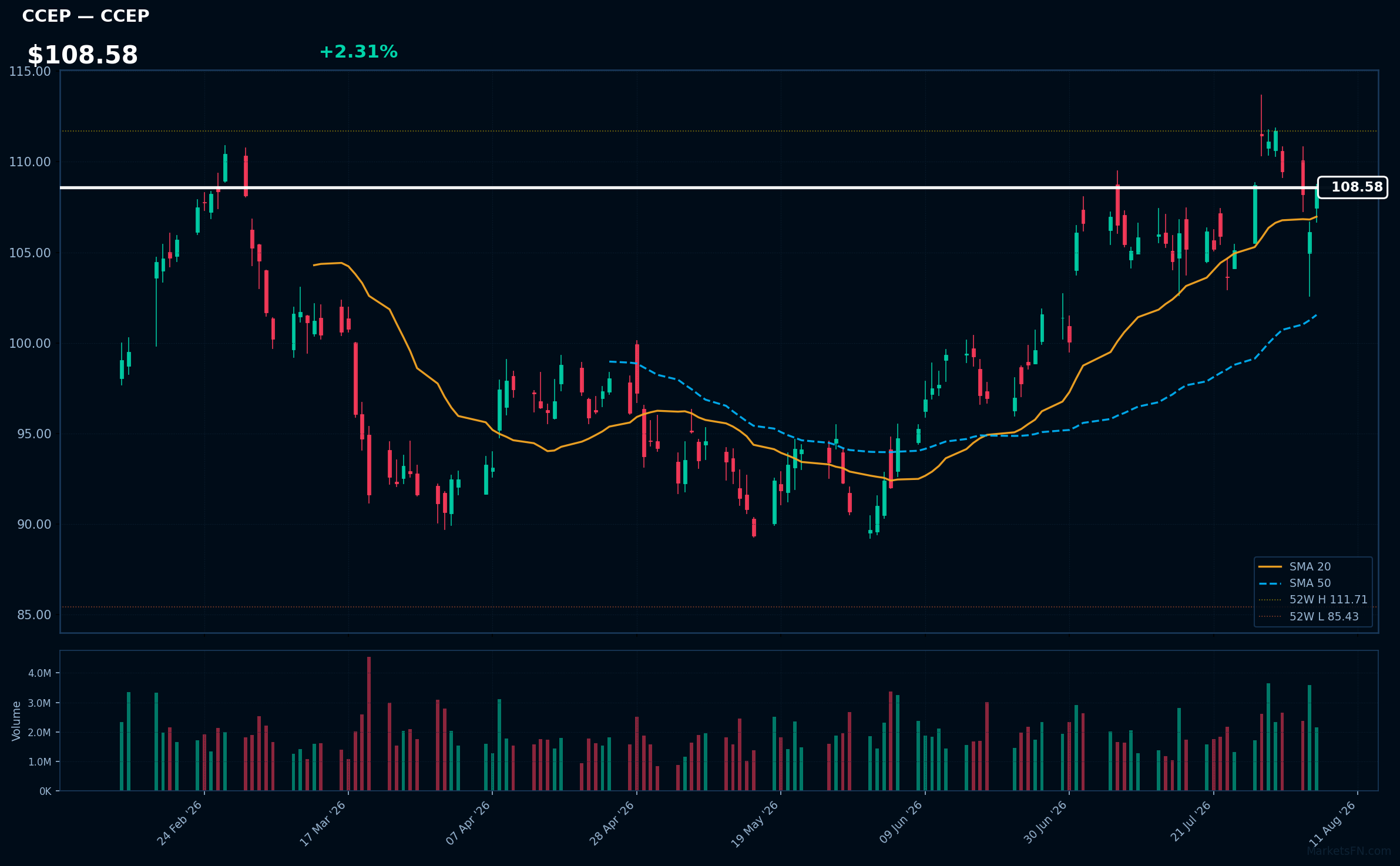
Task: Click the 4.0M volume axis label
Action: (40, 673)
